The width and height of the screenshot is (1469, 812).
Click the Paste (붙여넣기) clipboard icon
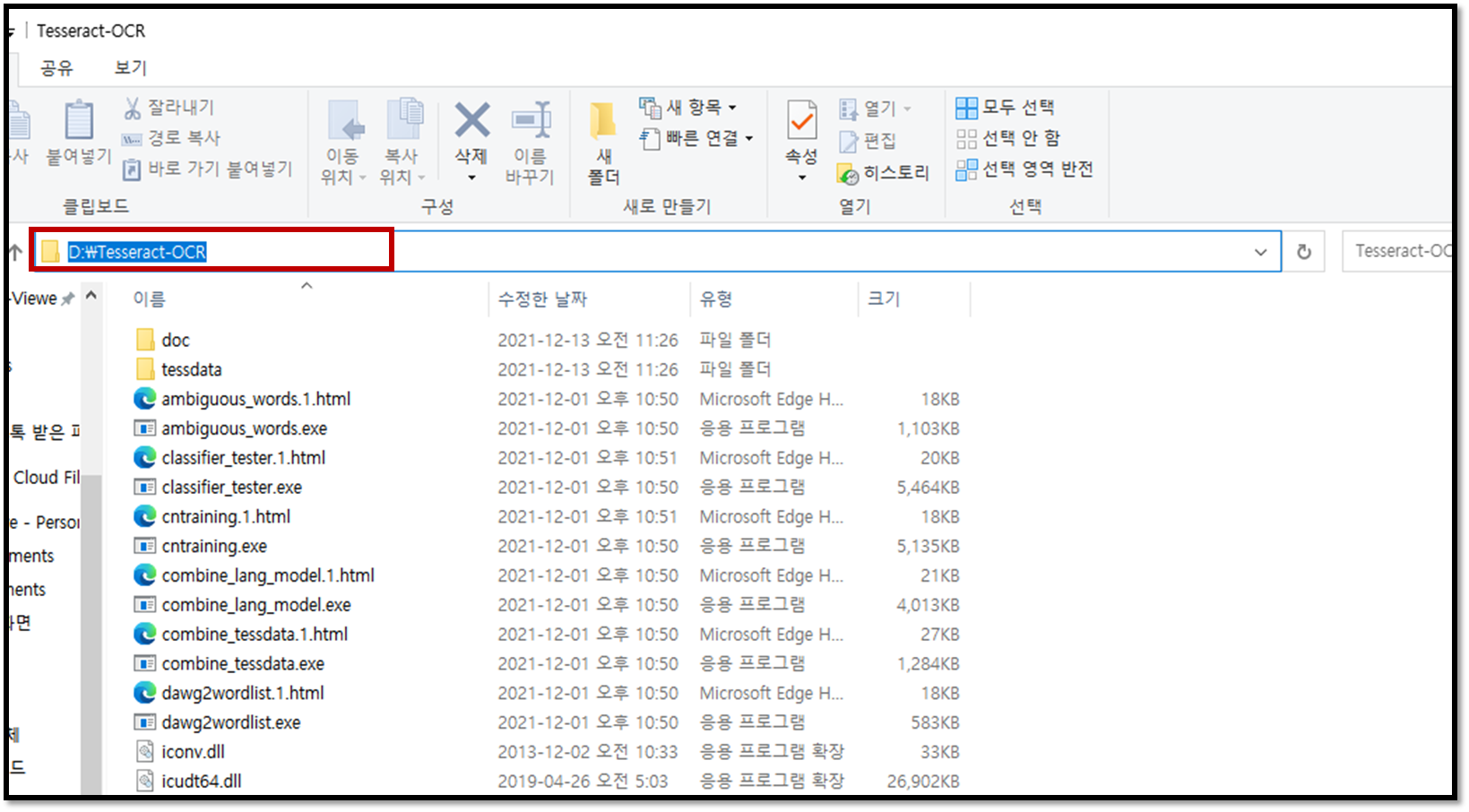point(79,120)
